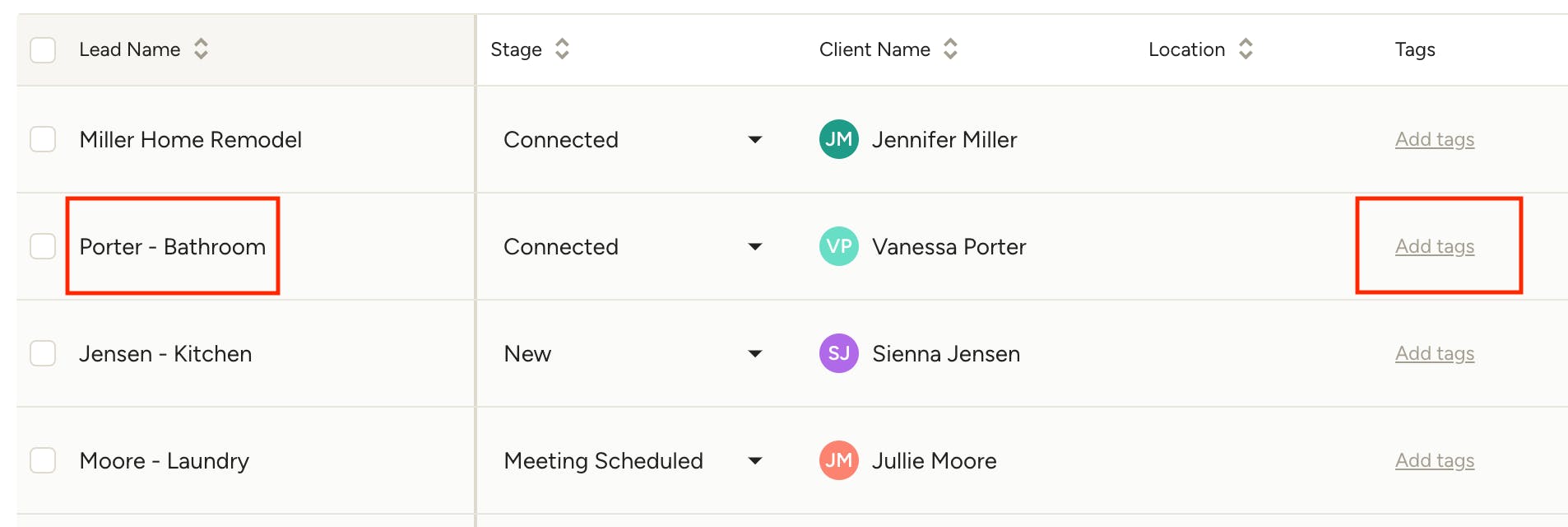Select the Jensen - Kitchen row checkbox
This screenshot has height=527, width=1568.
tap(43, 353)
